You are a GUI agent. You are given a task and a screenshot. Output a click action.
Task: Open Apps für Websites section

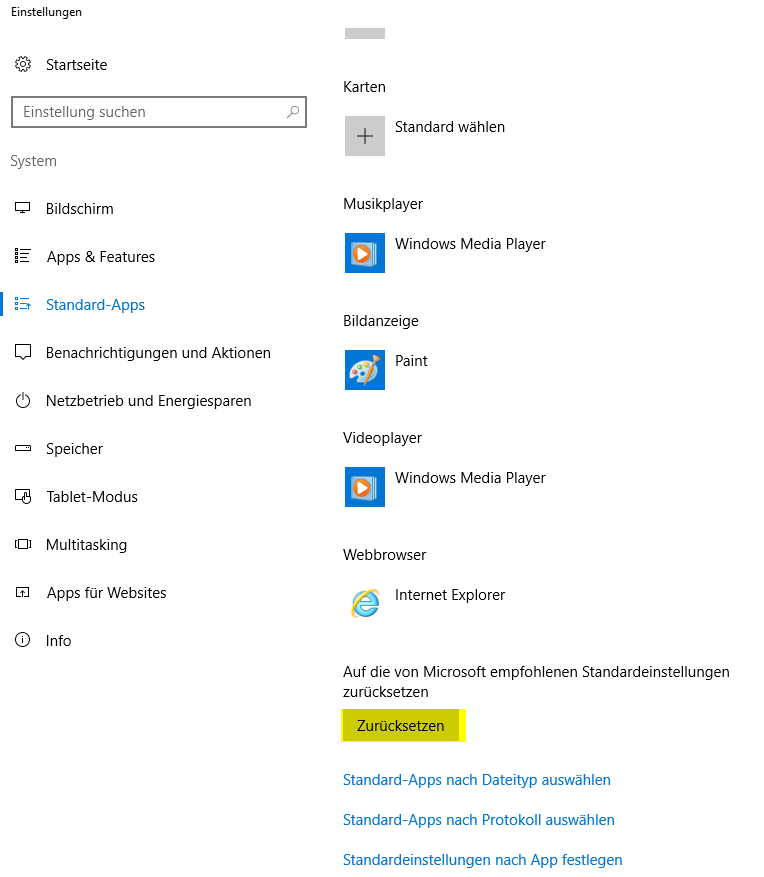[x=106, y=593]
